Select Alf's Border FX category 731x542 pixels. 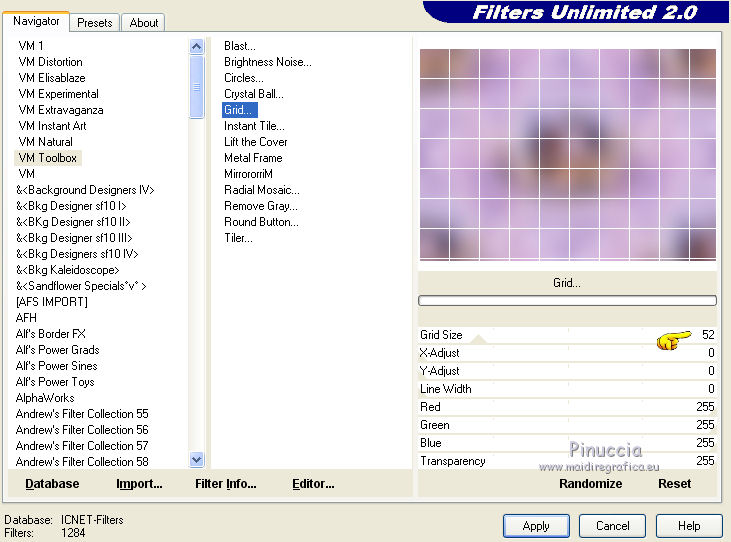tap(50, 334)
